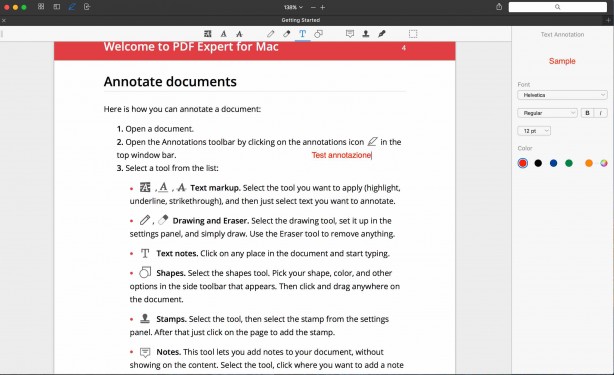
Task: Click the '1. Open a document.' line
Action: (155, 129)
